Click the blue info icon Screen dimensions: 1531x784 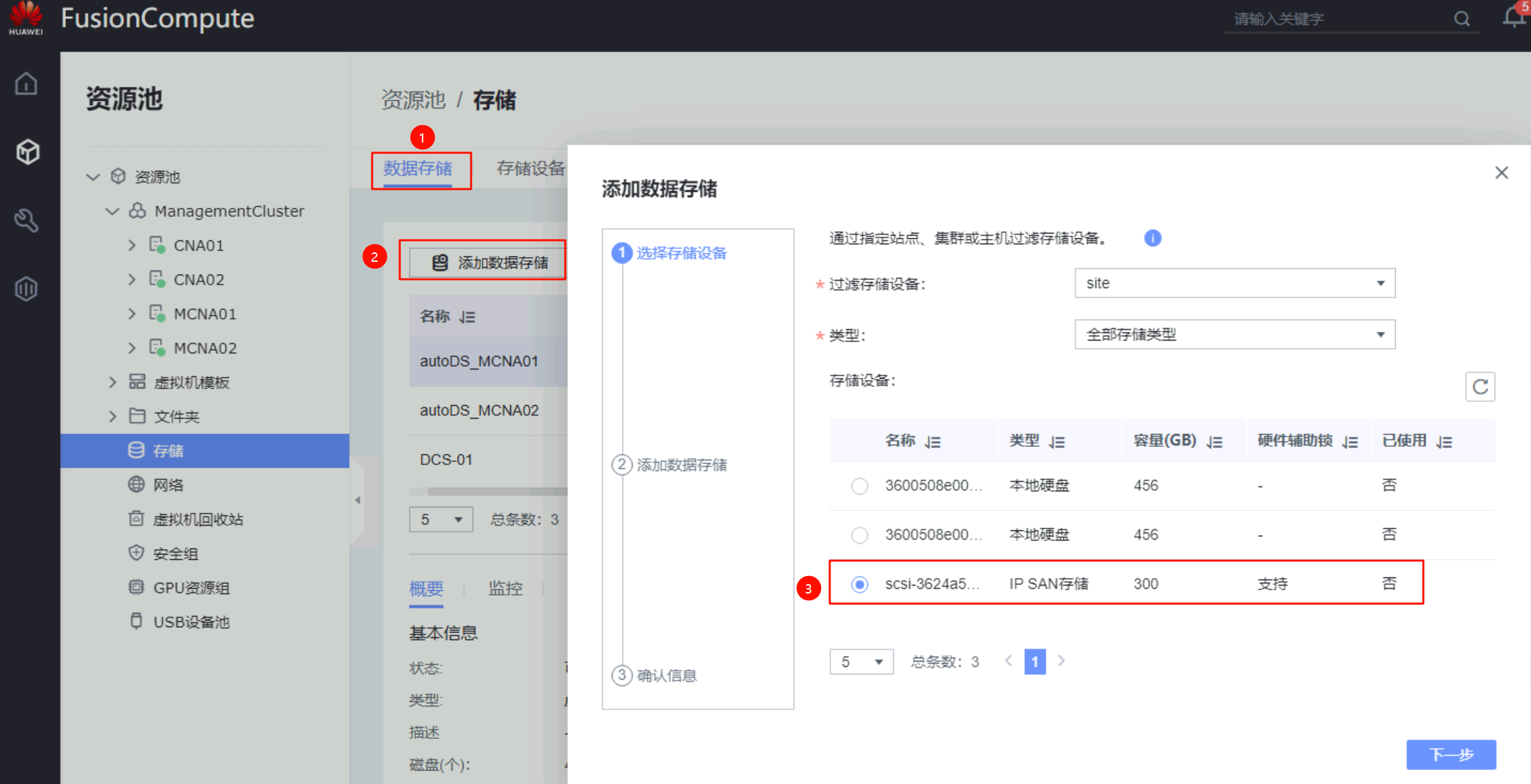(x=1152, y=238)
